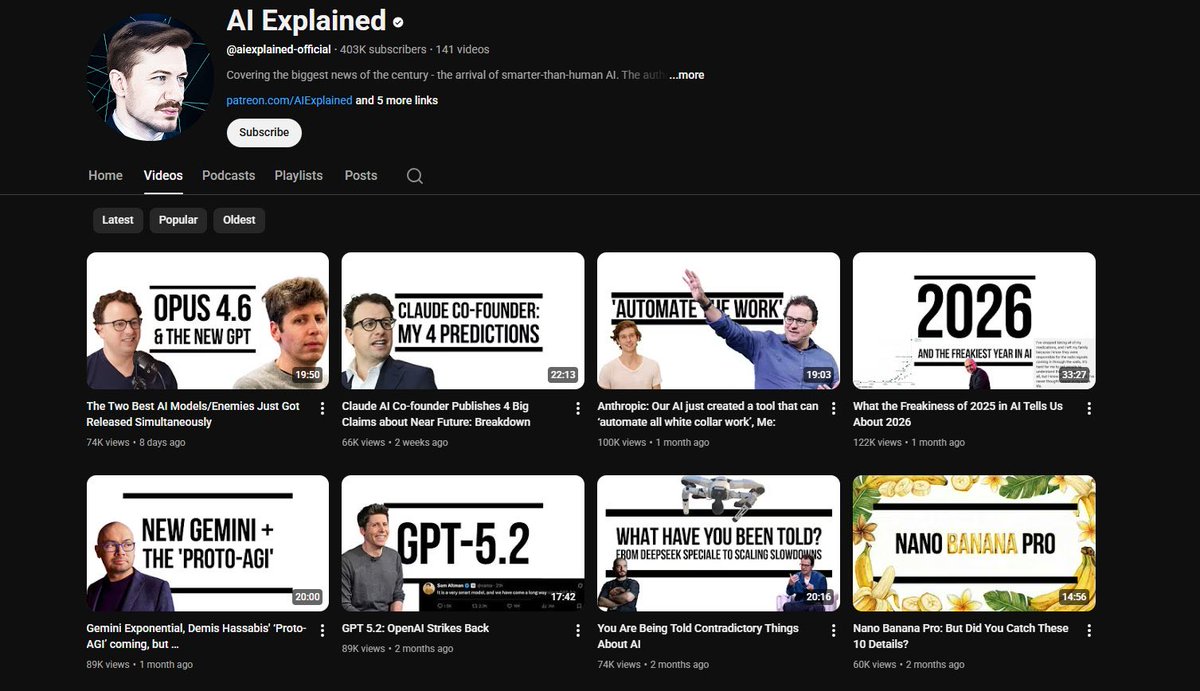Play the Claude Co-Founder: My 4 Predictions thumbnail
Viewport: 1200px width, 691px height.
click(463, 320)
